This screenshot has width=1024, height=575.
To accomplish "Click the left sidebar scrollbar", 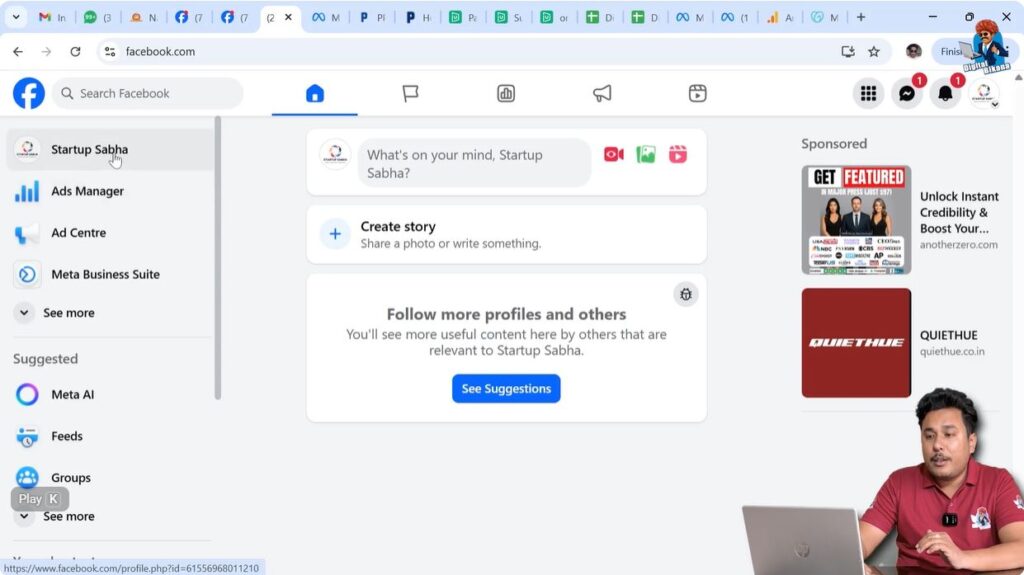I will [x=217, y=258].
